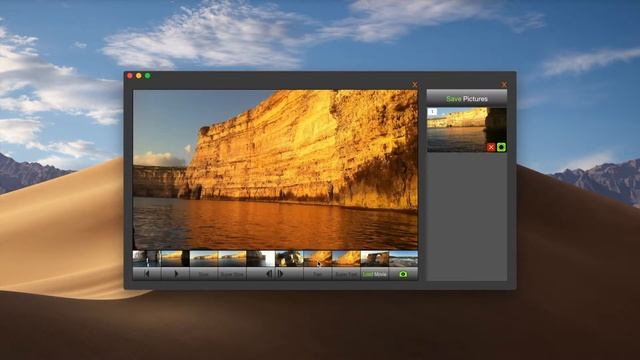This screenshot has height=360, width=640.
Task: Capture a frame with the green camera icon
Action: coord(403,274)
